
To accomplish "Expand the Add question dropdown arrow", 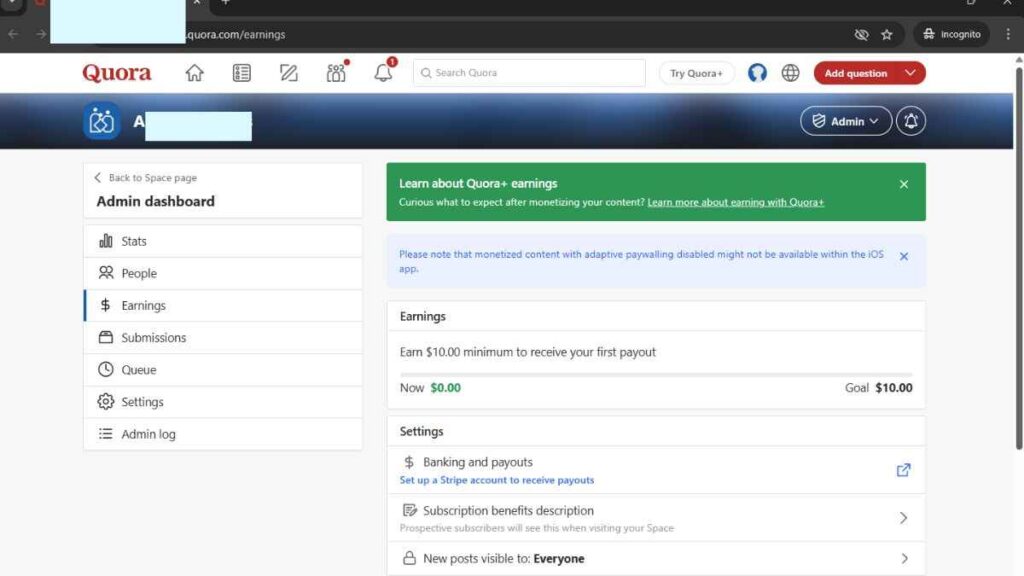I will [x=907, y=72].
